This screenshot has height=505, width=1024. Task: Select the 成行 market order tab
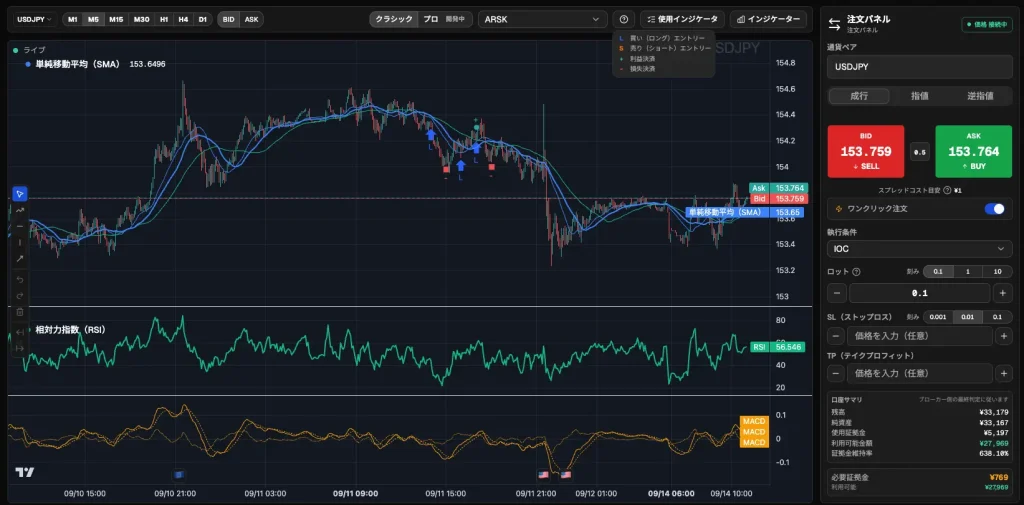[859, 96]
